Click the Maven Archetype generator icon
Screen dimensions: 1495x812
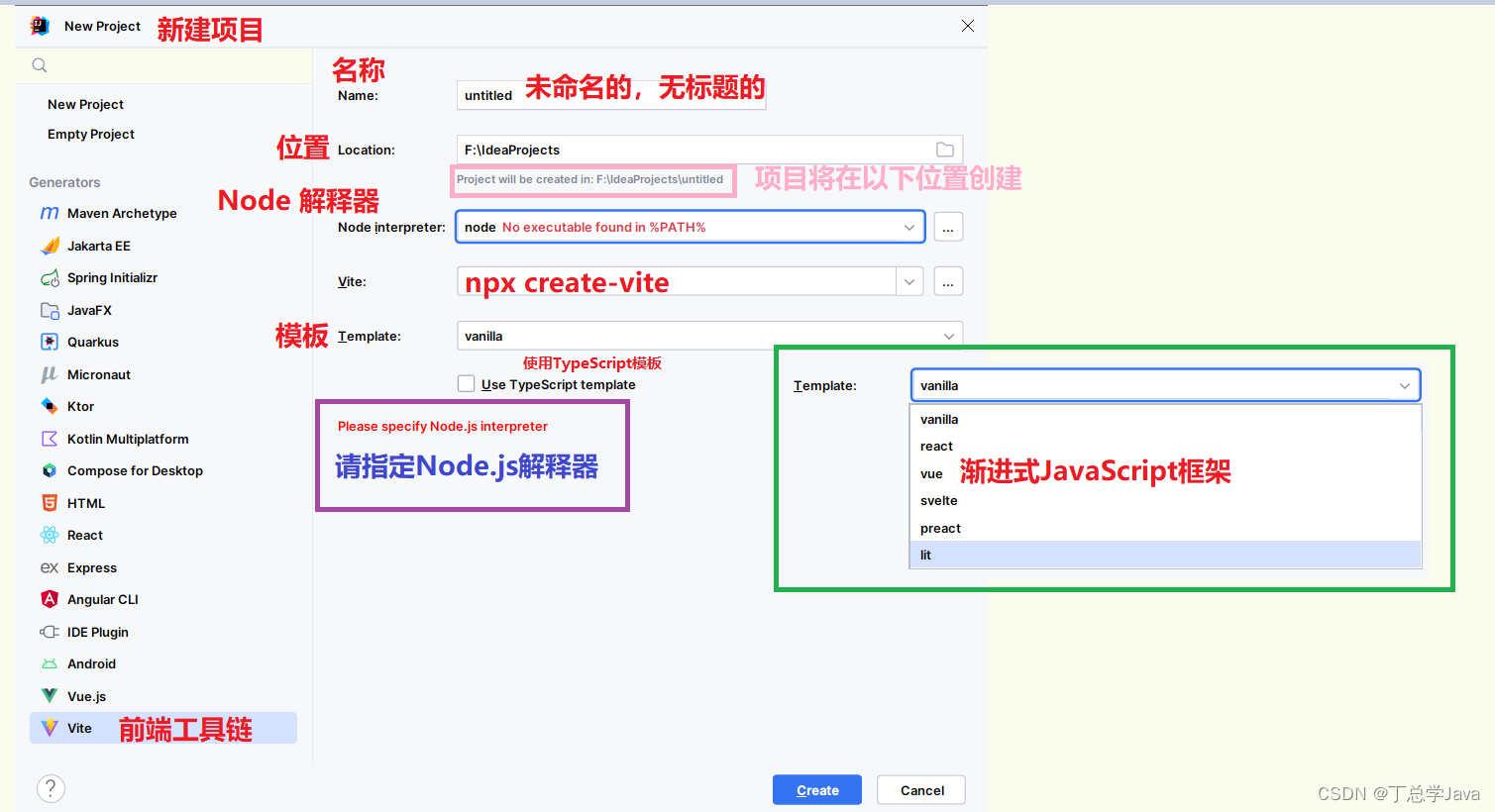(50, 213)
